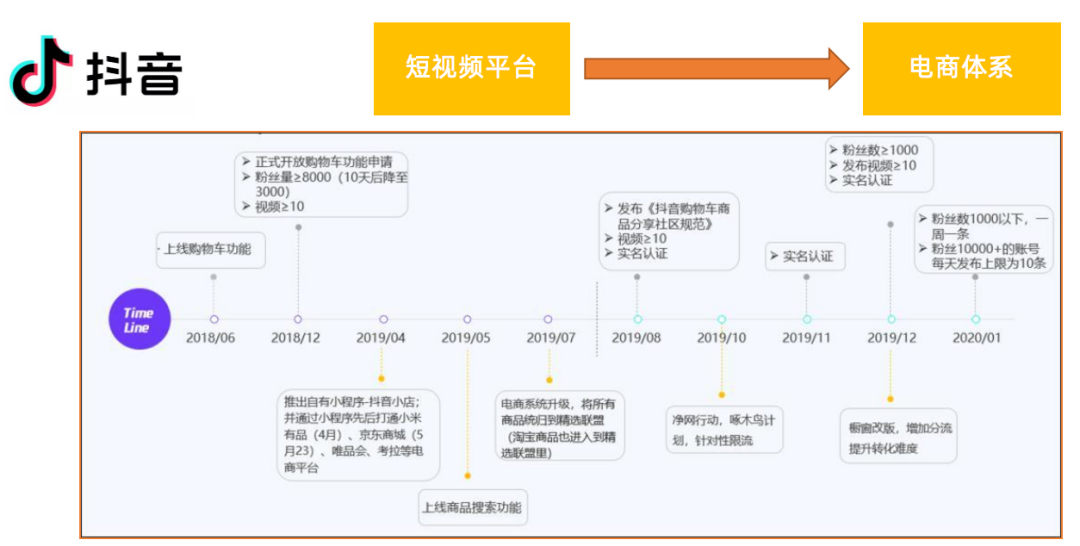Click the 2018/12 date label
The width and height of the screenshot is (1080, 546).
click(295, 338)
